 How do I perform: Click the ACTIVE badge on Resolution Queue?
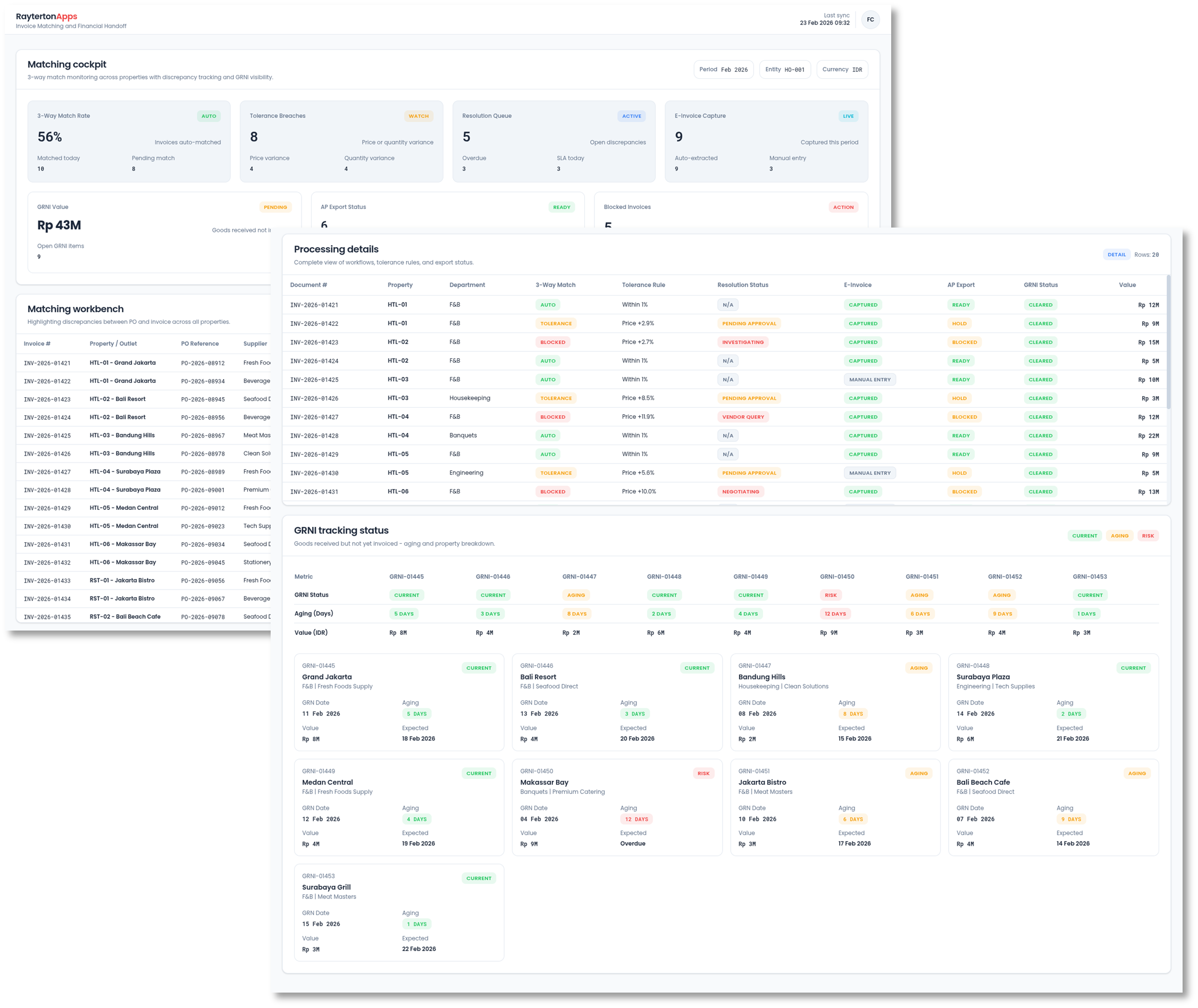632,115
